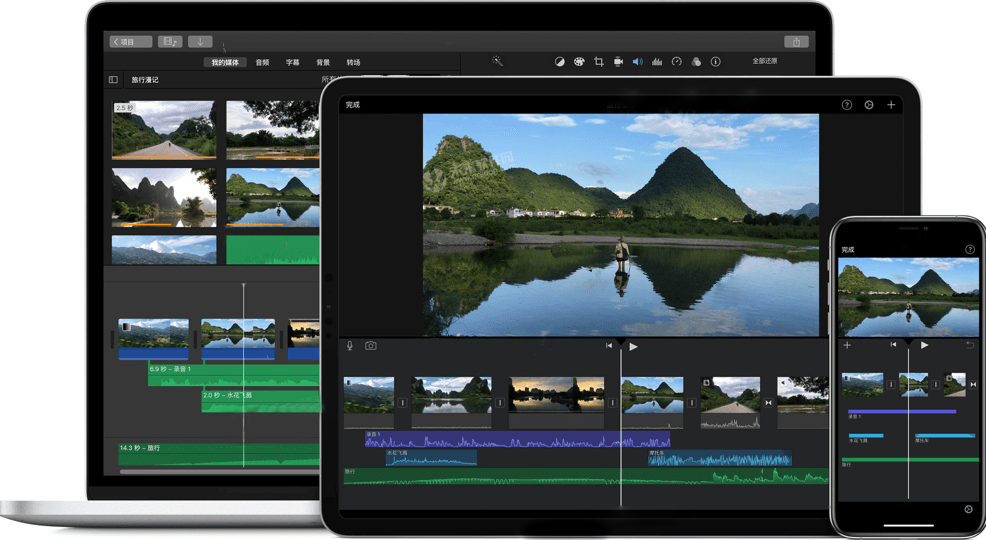This screenshot has width=986, height=540.
Task: Click 全部还原 reset button on MacBook
Action: (x=765, y=61)
